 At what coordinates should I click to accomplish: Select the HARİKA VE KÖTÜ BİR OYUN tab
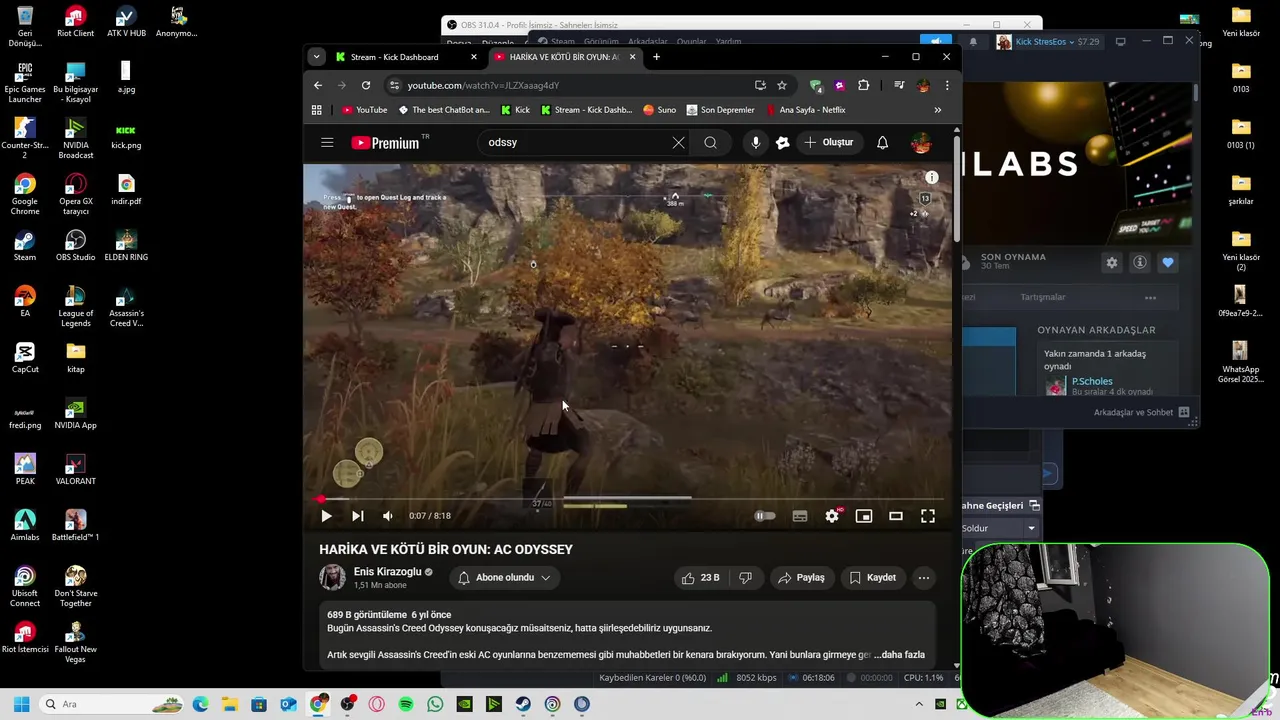564,57
